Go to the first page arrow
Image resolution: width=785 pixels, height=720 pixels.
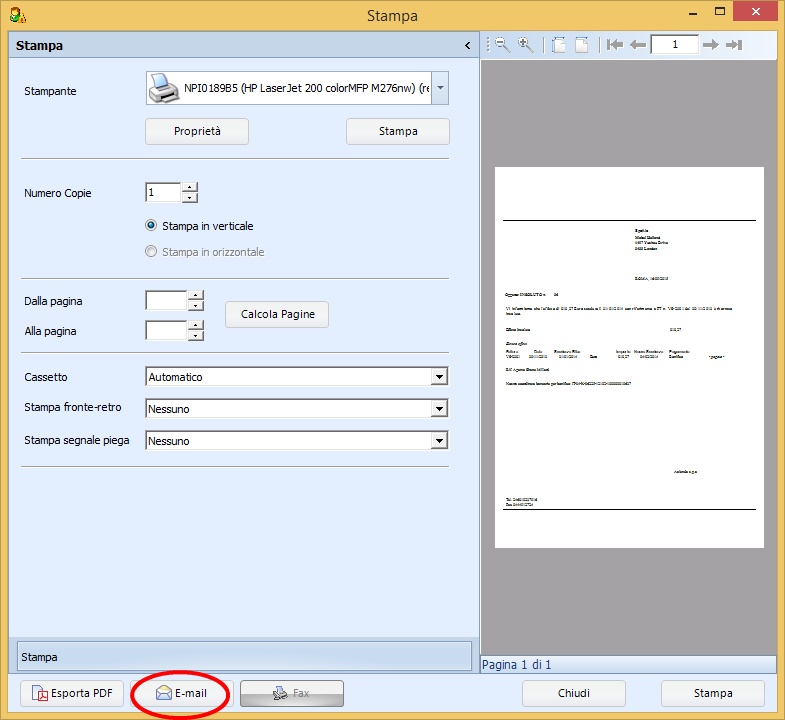(x=615, y=45)
